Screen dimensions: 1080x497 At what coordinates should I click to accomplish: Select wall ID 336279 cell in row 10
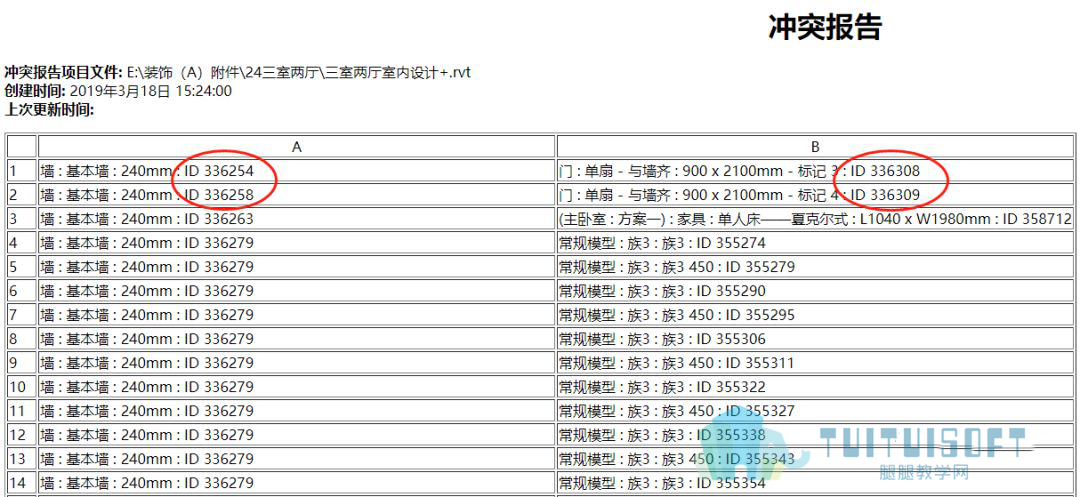click(x=297, y=387)
